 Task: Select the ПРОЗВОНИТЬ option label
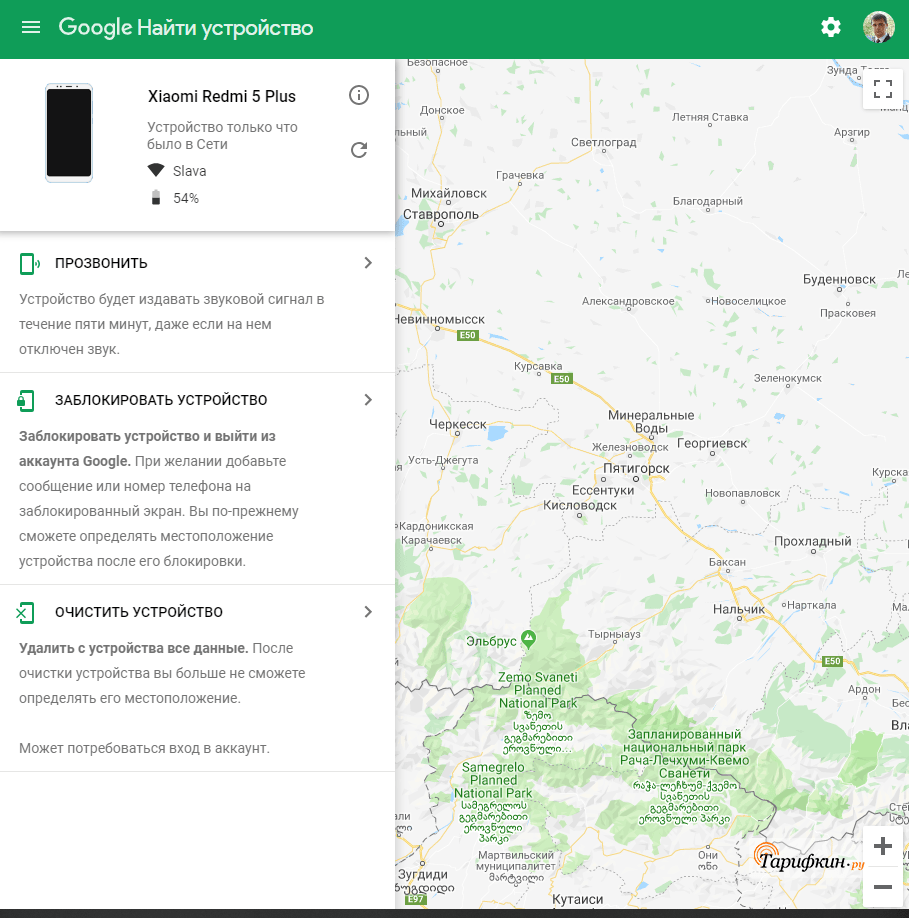[x=101, y=263]
